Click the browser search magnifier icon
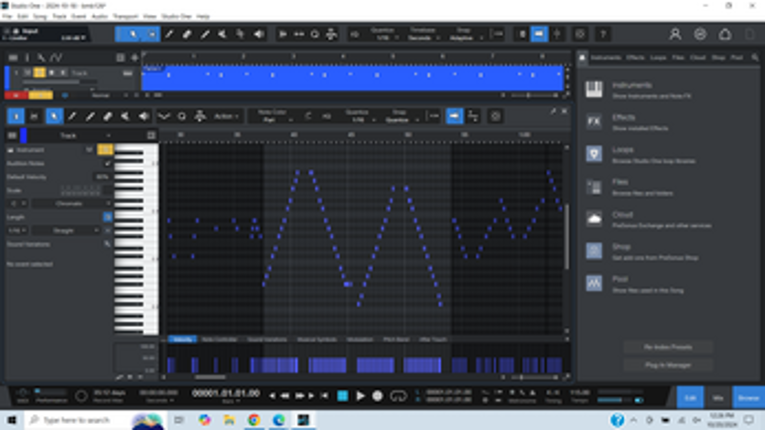765x430 pixels. (x=755, y=58)
